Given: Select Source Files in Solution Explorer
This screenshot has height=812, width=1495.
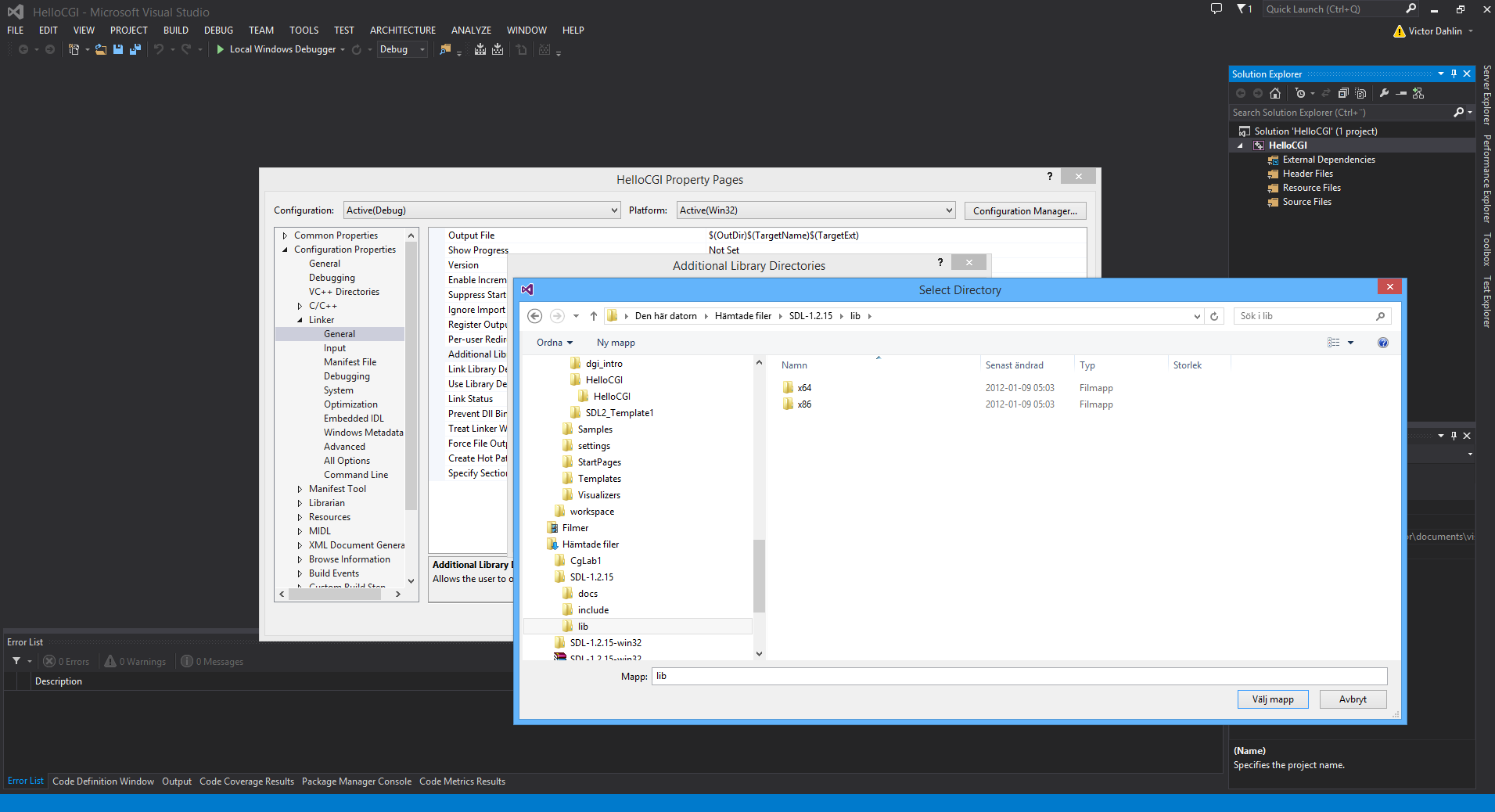Looking at the screenshot, I should (x=1306, y=202).
